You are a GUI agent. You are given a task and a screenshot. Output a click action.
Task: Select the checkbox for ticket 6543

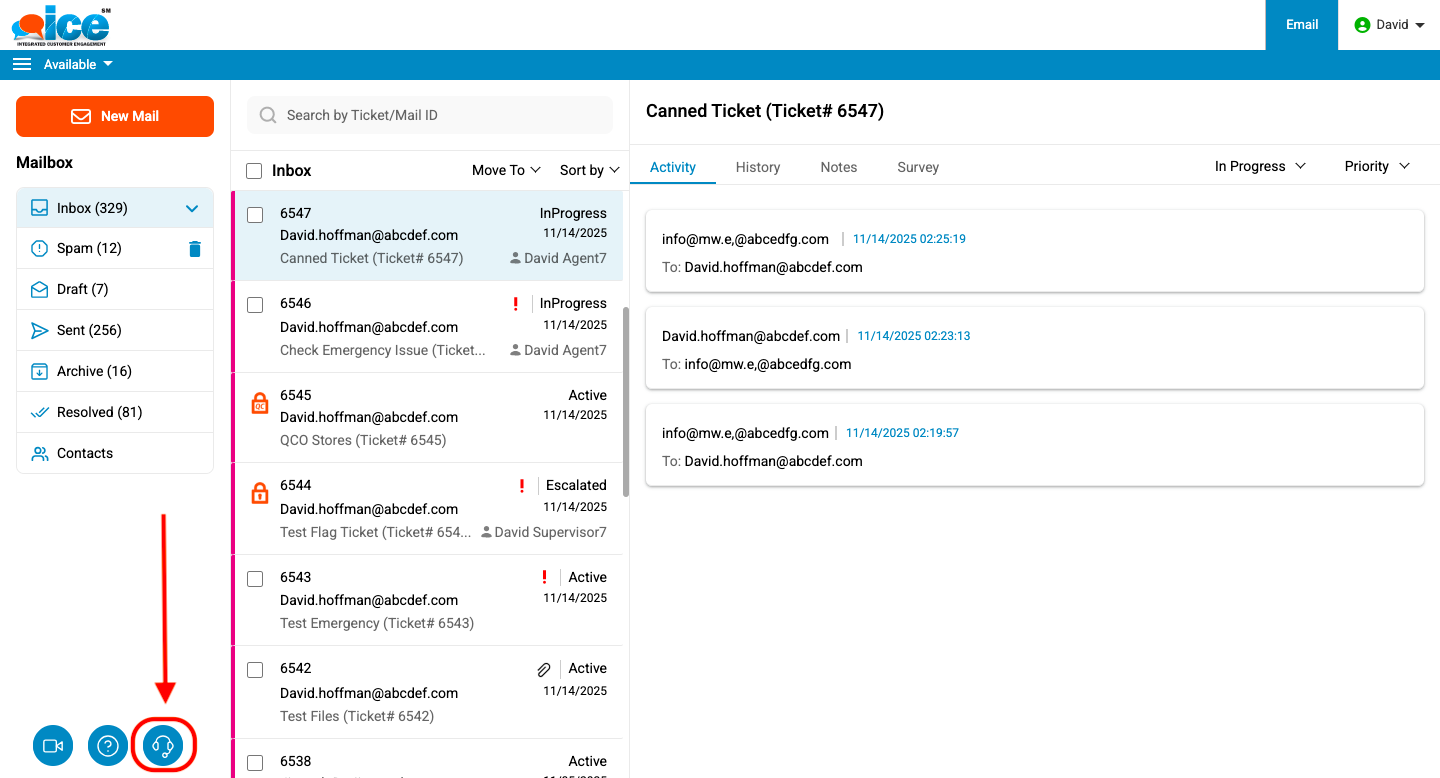tap(255, 579)
